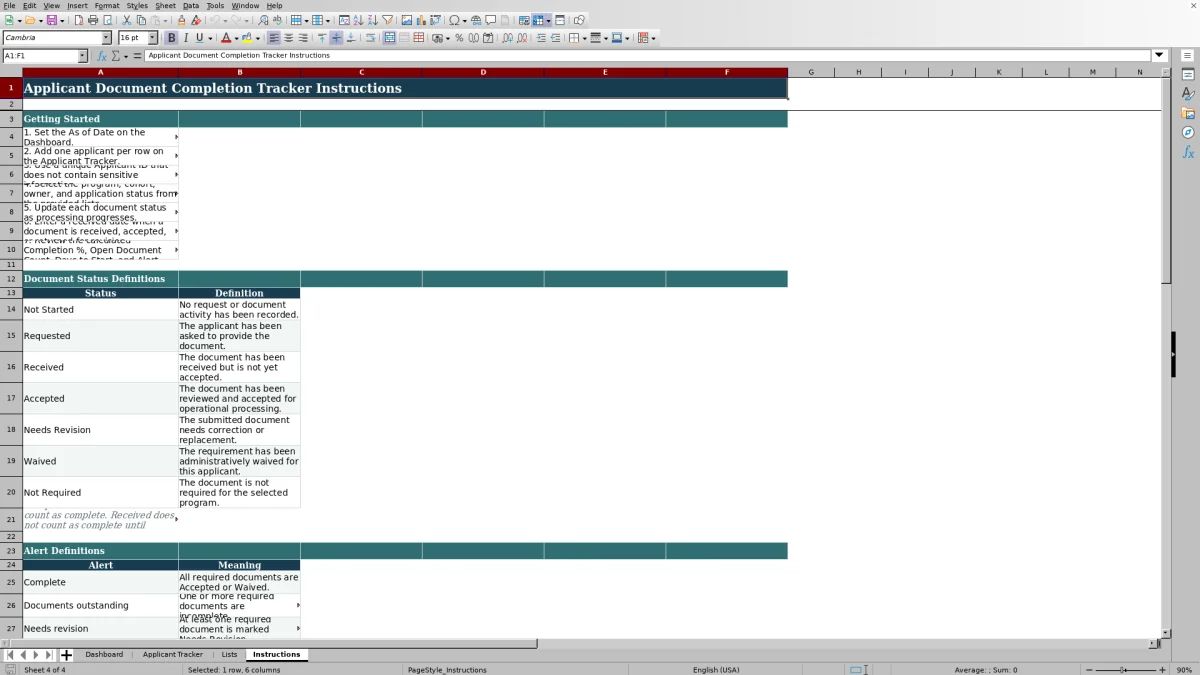Viewport: 1200px width, 675px height.
Task: Format as percent using the % icon
Action: point(459,38)
